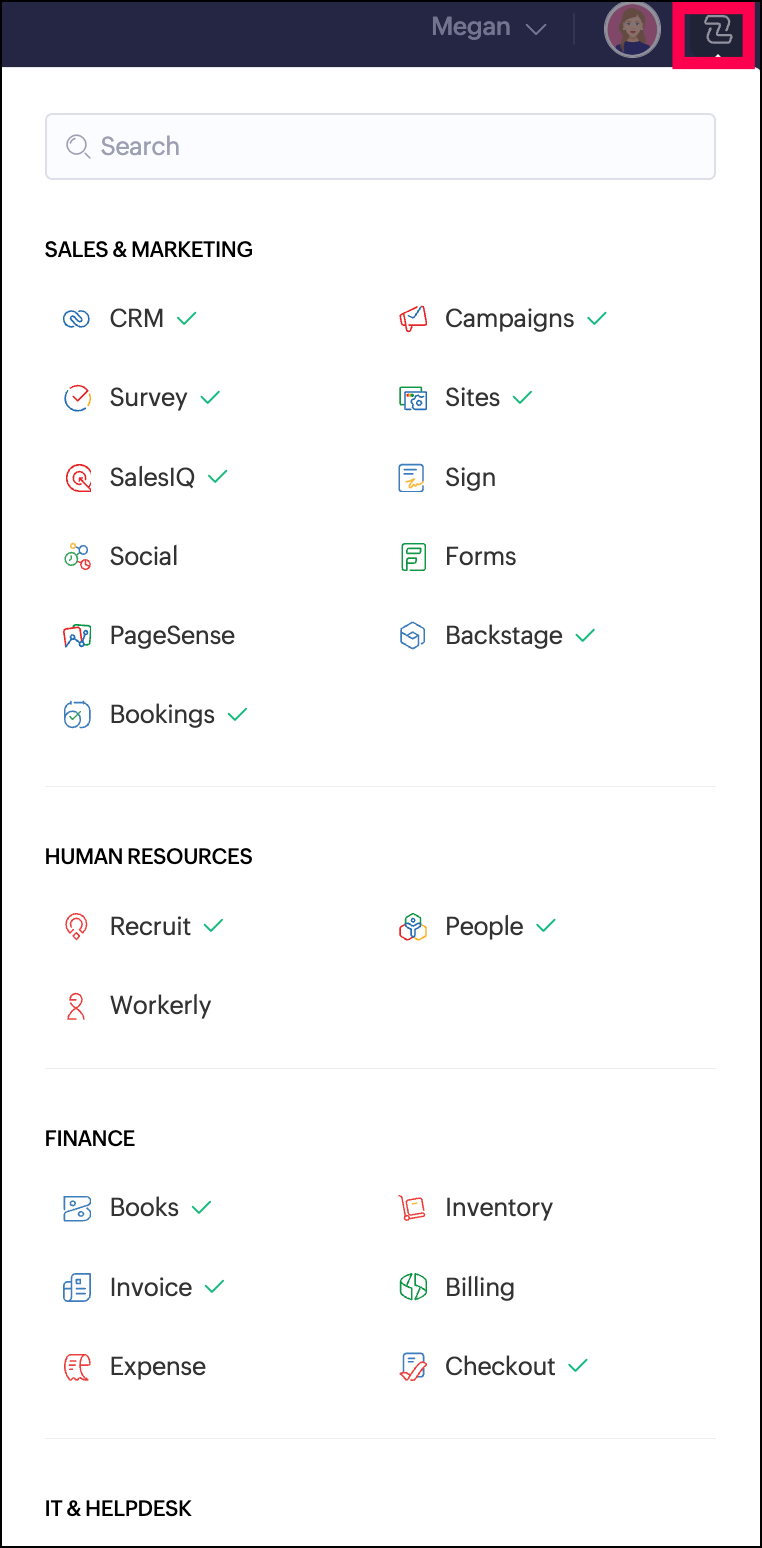This screenshot has height=1548, width=762.
Task: Click the apps Search field
Action: tap(380, 146)
